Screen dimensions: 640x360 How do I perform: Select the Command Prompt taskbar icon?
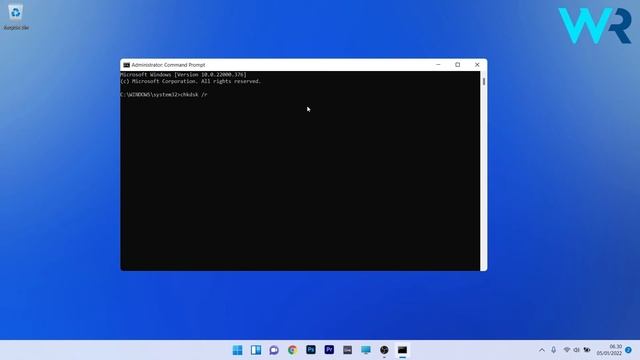coord(402,350)
